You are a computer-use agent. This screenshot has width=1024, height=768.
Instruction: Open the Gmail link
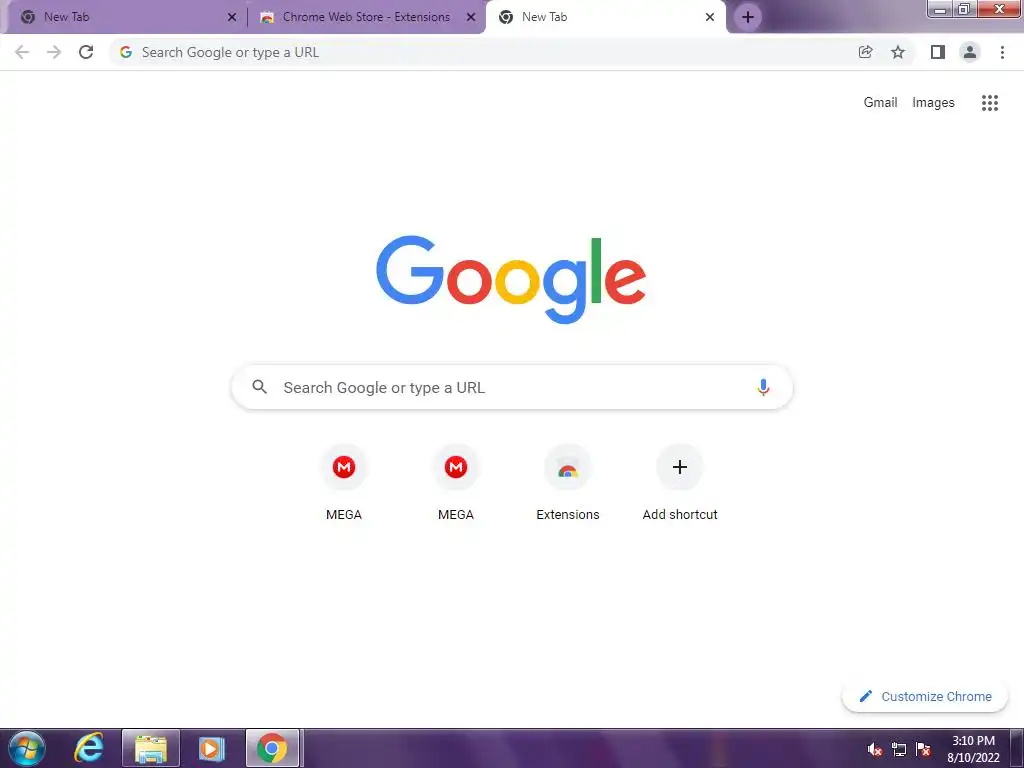coord(880,103)
